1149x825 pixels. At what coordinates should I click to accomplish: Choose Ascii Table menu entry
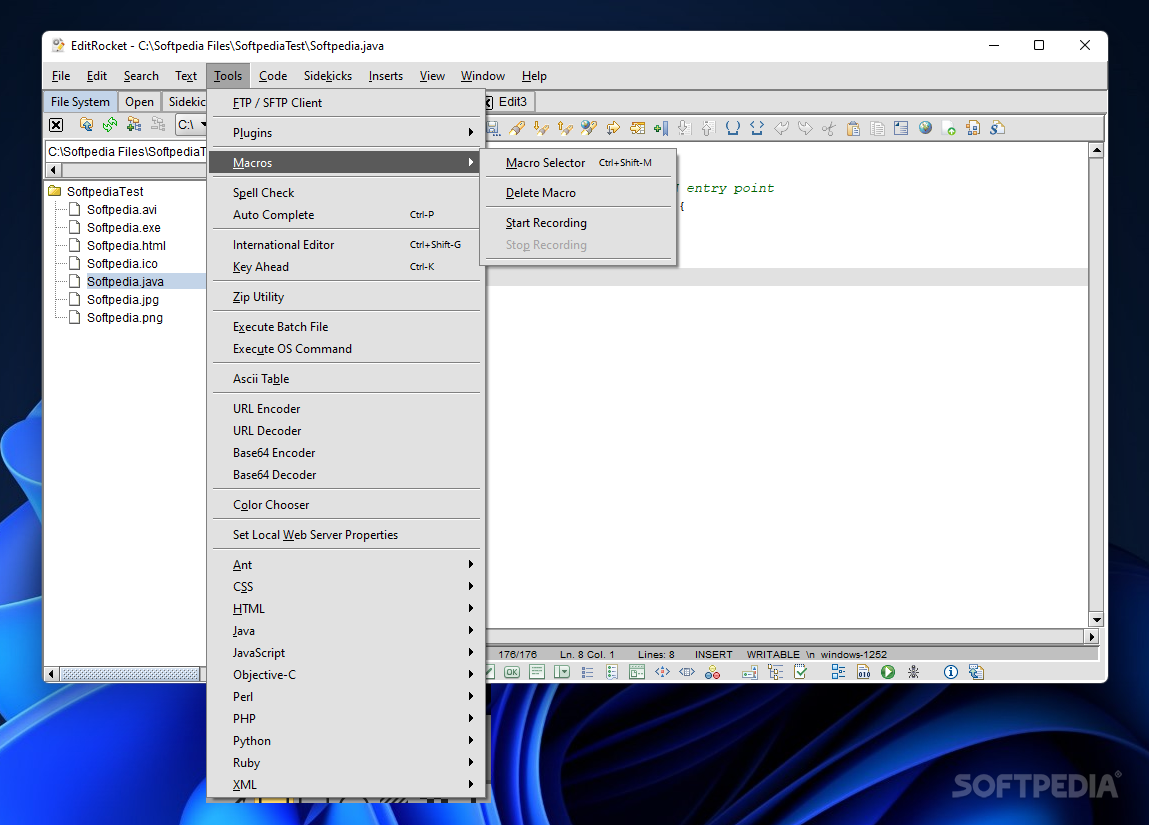(x=344, y=379)
